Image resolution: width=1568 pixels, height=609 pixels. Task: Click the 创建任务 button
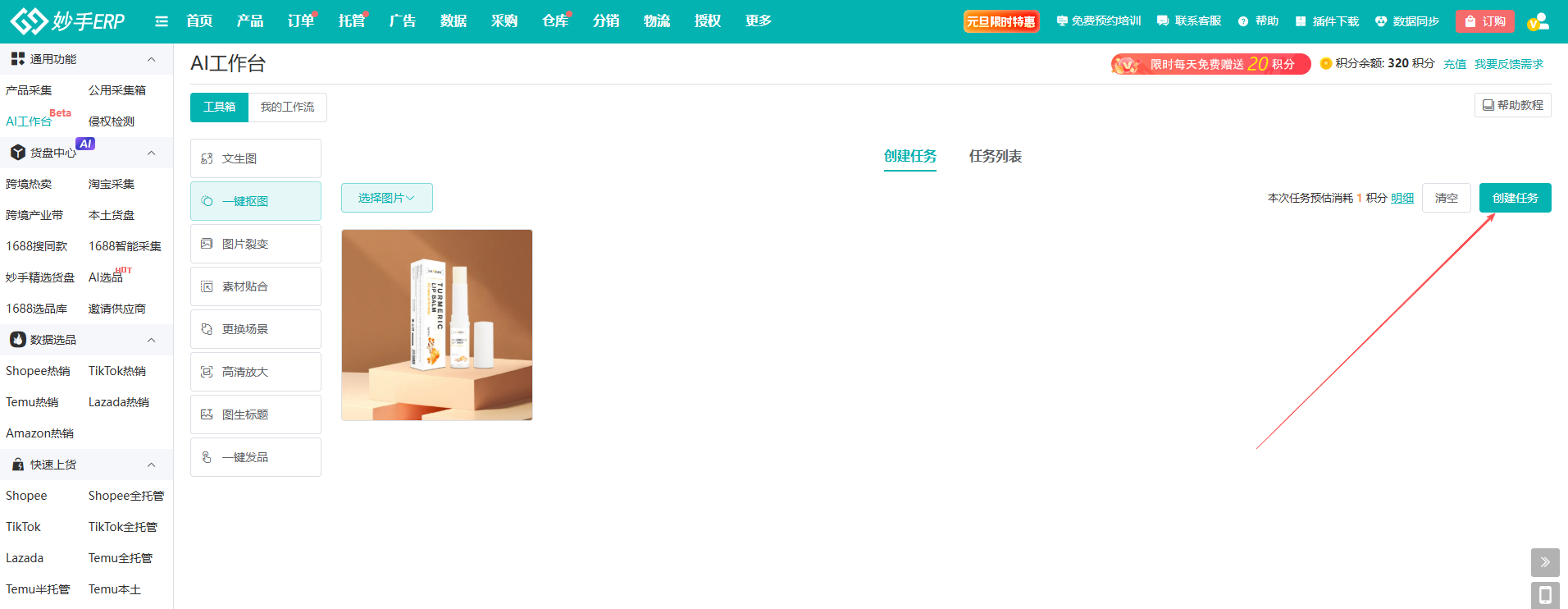[x=1516, y=198]
